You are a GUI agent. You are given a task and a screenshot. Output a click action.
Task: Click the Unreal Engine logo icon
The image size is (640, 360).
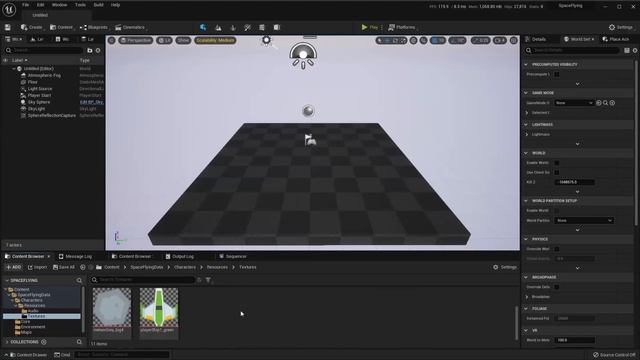point(9,9)
